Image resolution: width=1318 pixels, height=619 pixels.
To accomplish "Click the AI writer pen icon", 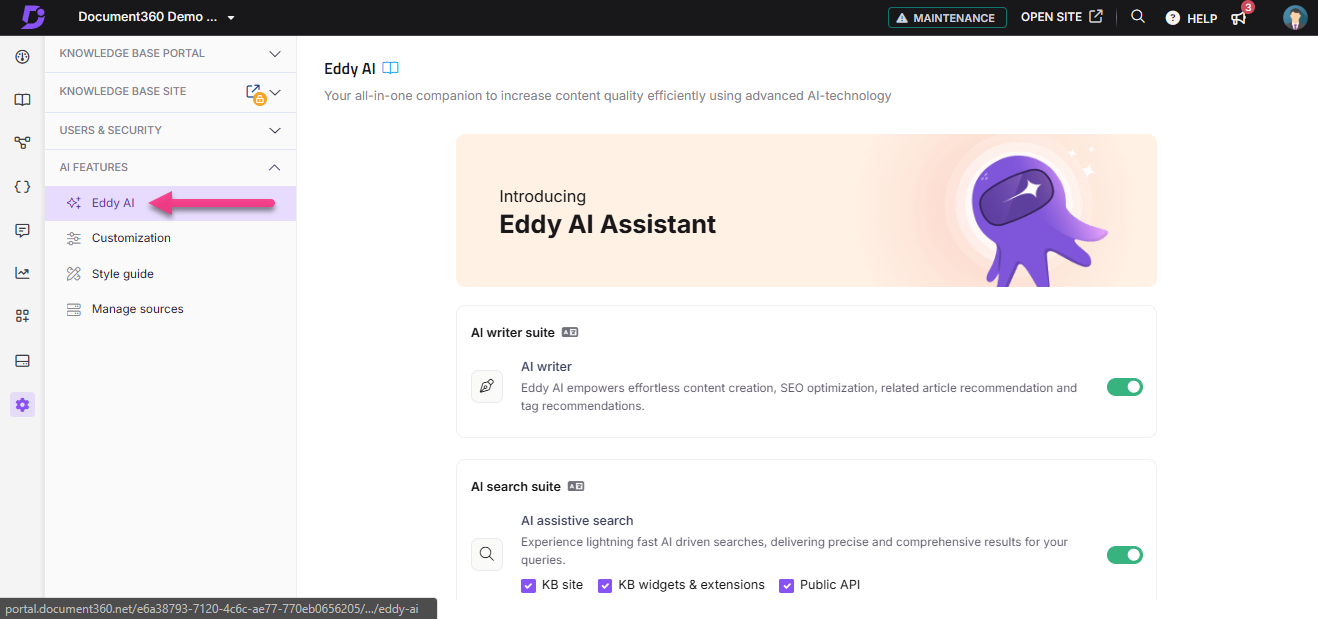I will [487, 386].
